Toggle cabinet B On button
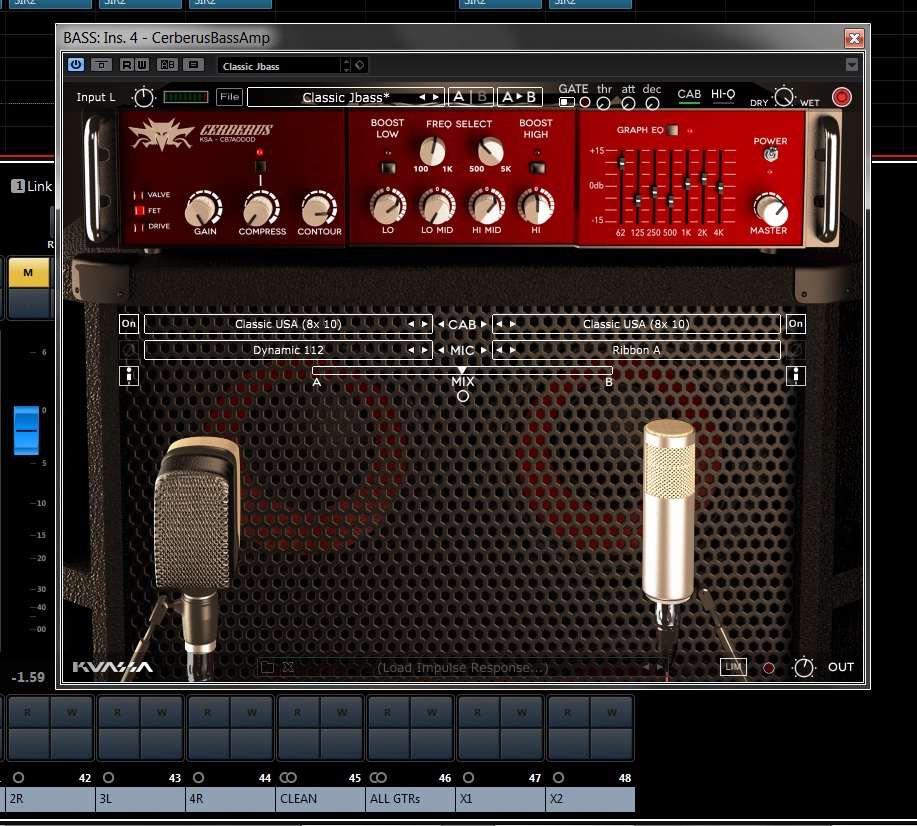917x826 pixels. point(795,323)
